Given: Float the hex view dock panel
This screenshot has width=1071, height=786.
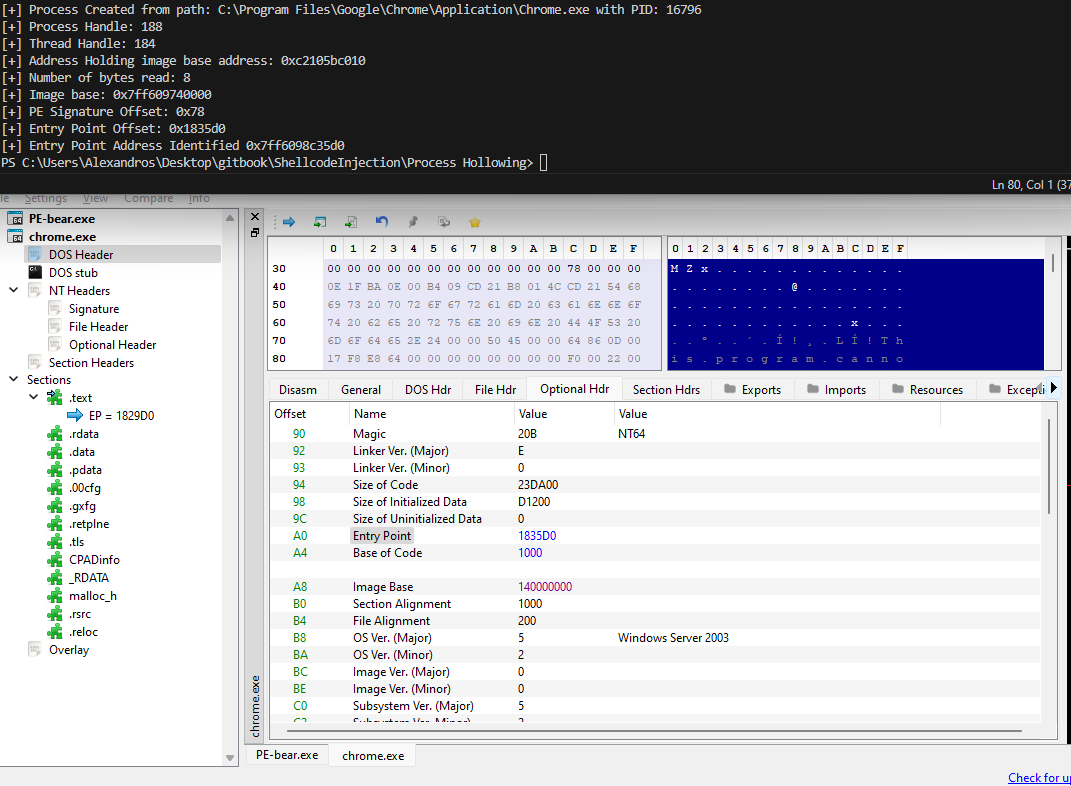Looking at the screenshot, I should pos(255,233).
